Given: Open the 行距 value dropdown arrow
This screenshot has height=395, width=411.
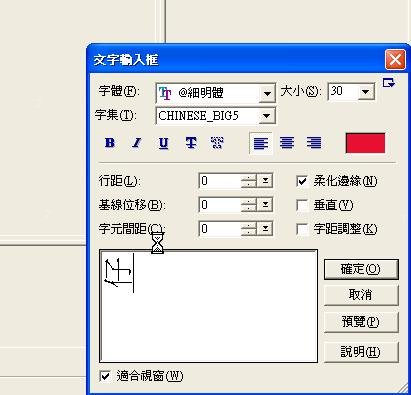Looking at the screenshot, I should tap(265, 181).
